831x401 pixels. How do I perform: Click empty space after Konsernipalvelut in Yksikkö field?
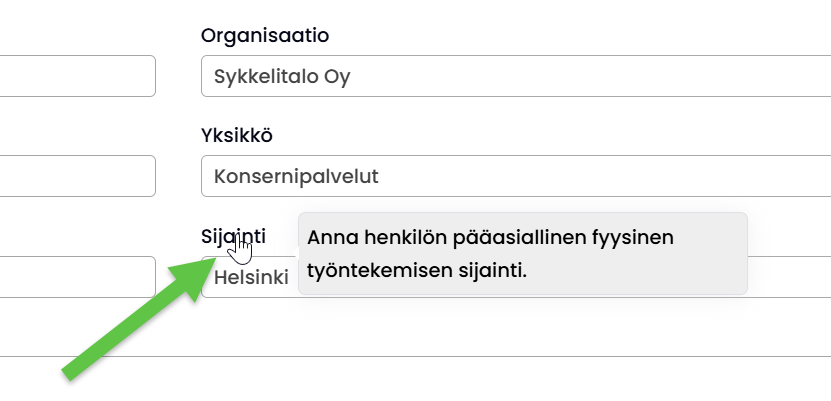pyautogui.click(x=600, y=177)
